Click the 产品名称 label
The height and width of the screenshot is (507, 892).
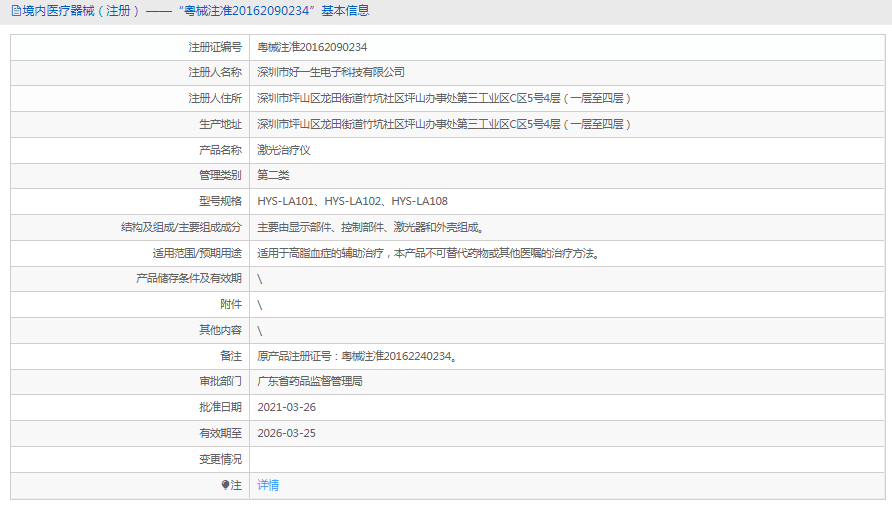click(220, 150)
